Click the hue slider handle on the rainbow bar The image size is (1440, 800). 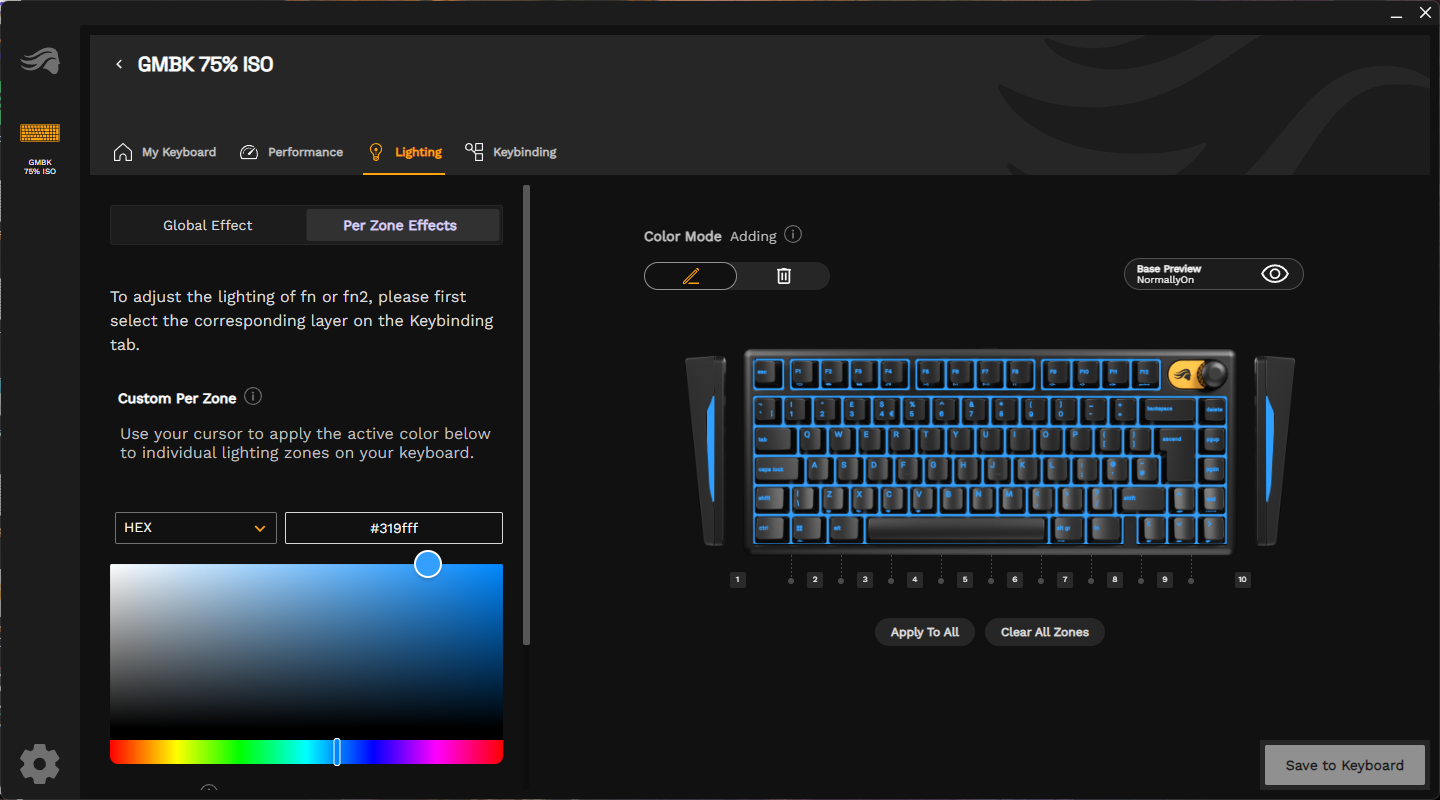337,752
